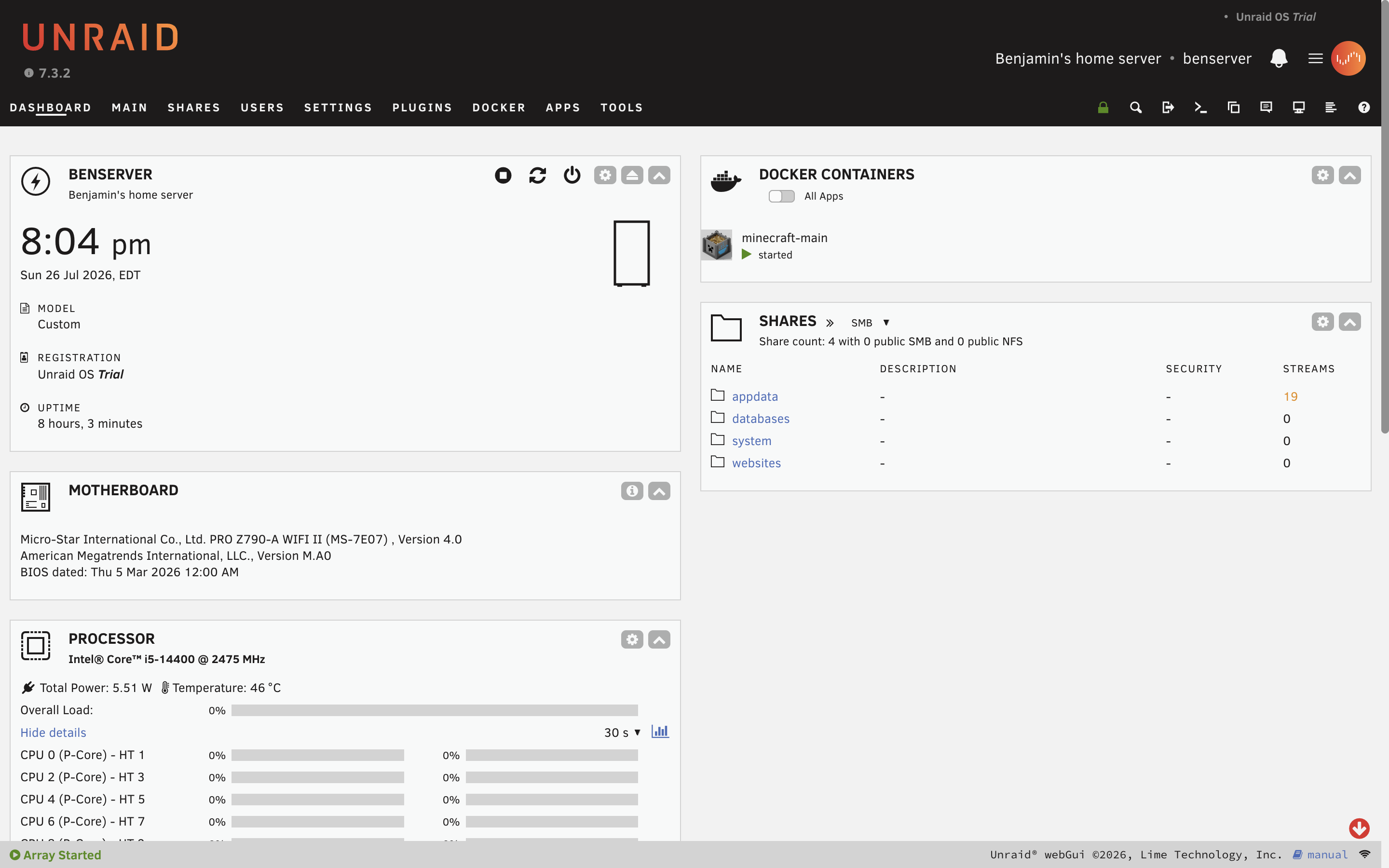The width and height of the screenshot is (1389, 868).
Task: Go to the Tools tab
Action: coord(622,108)
